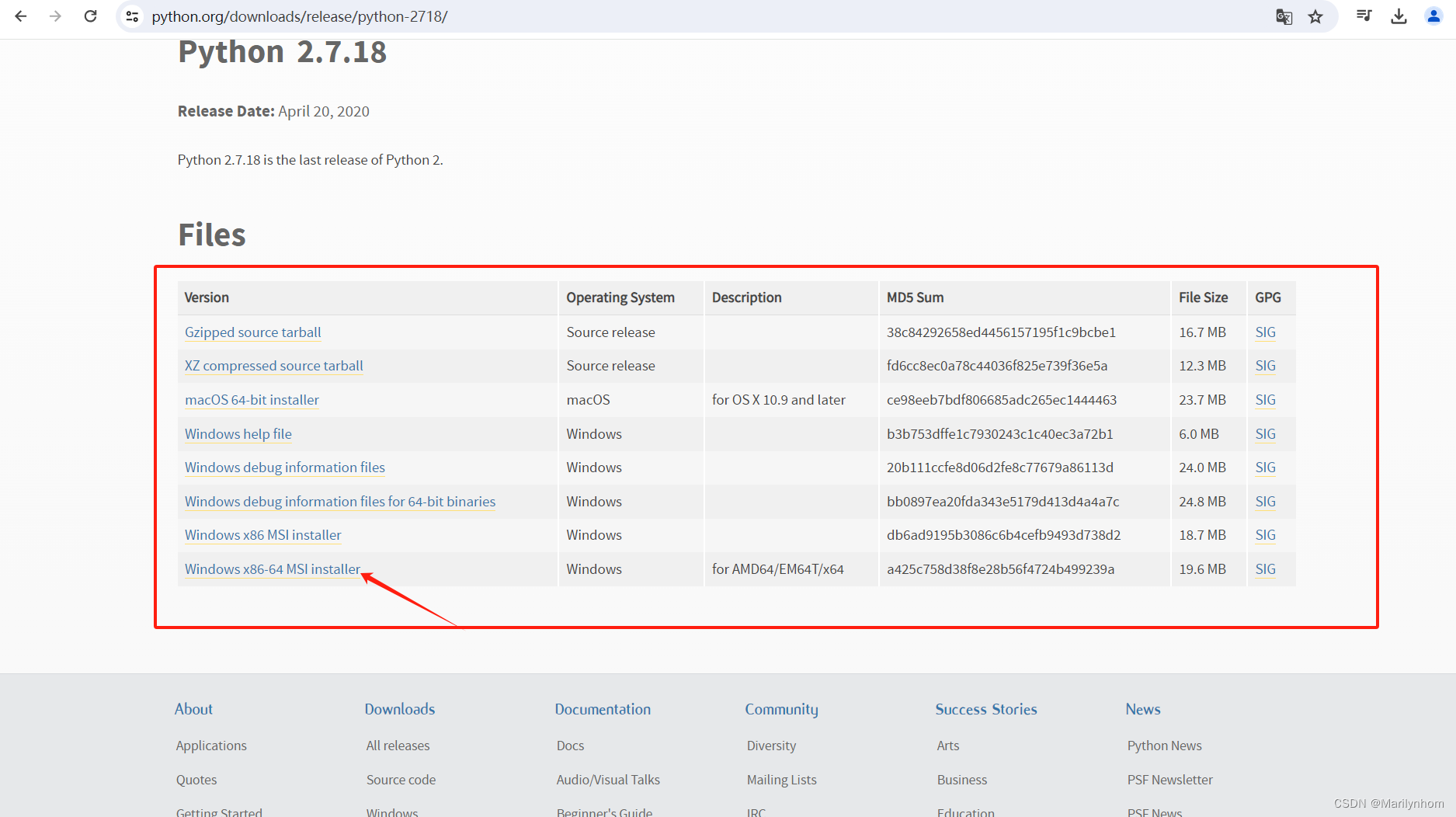Screen dimensions: 1456x817
Task: Click the Release Date April 20, 2020 text
Action: pyautogui.click(x=273, y=111)
